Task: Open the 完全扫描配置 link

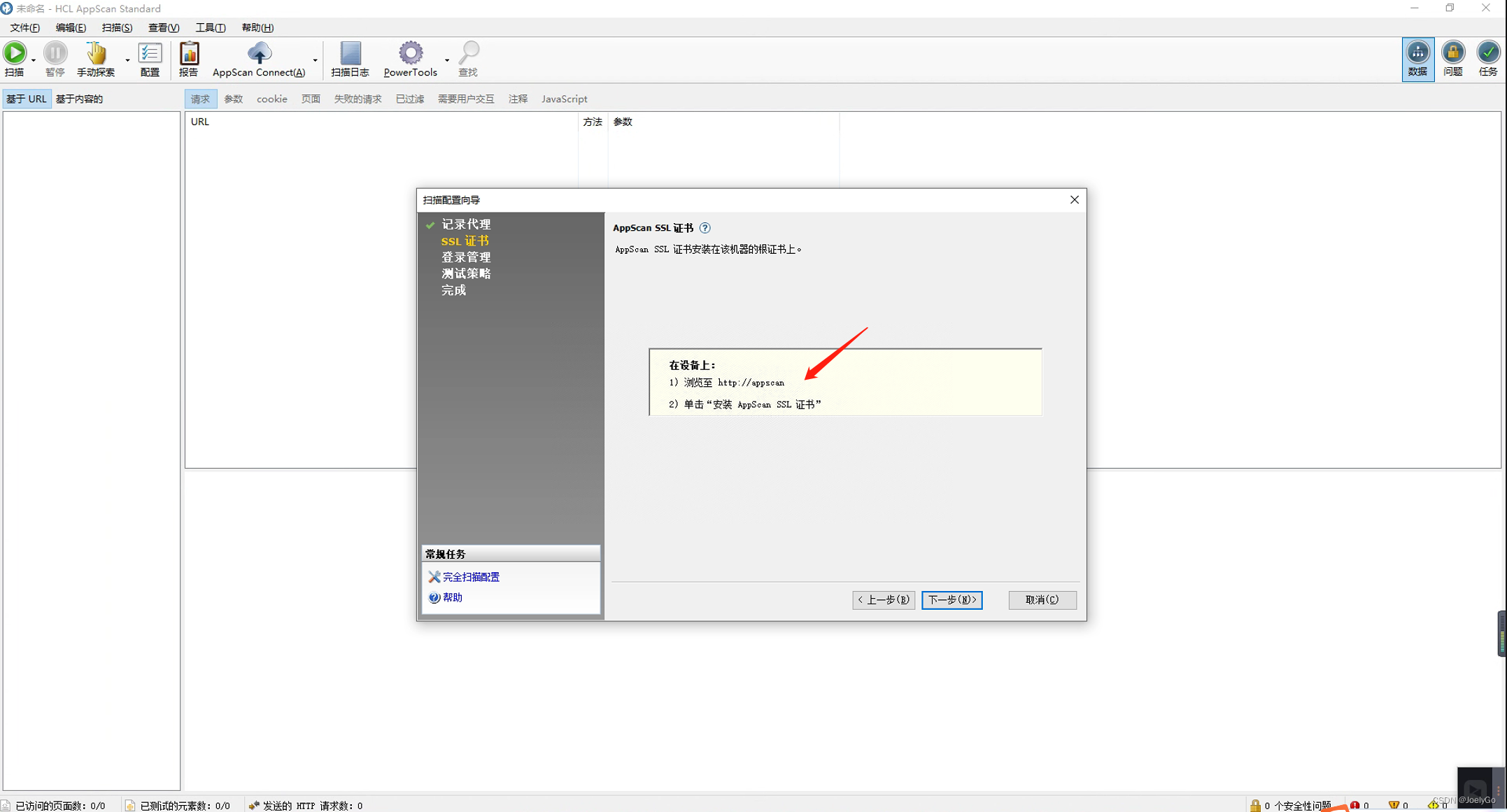Action: click(470, 577)
